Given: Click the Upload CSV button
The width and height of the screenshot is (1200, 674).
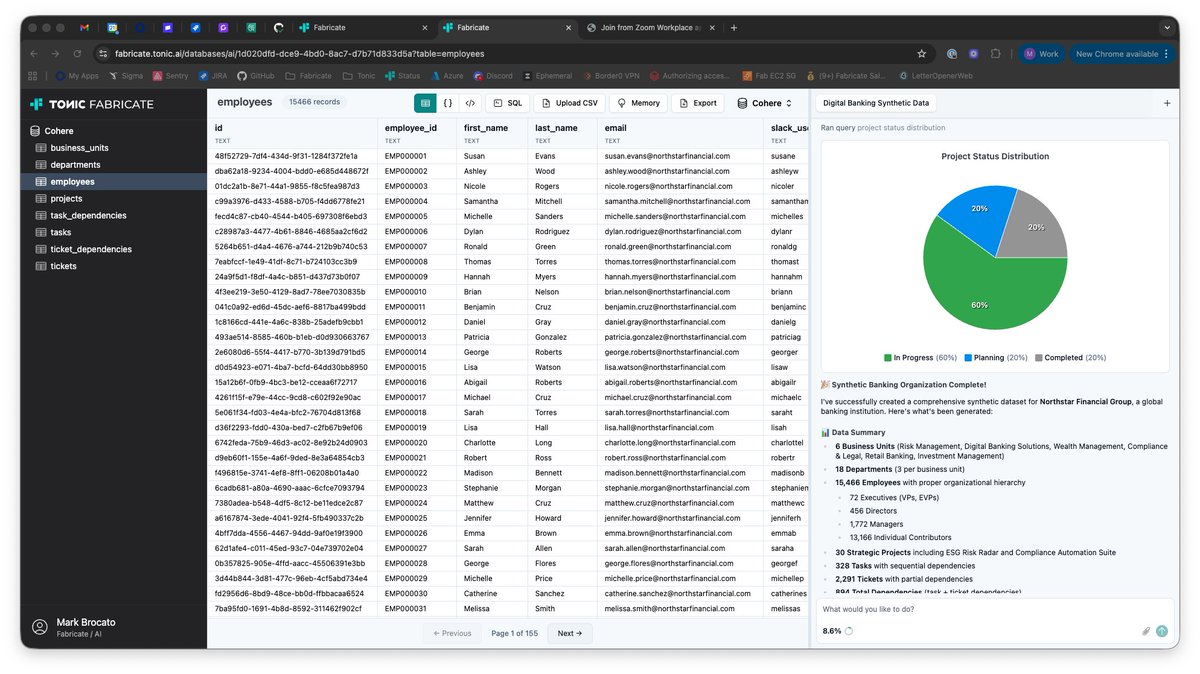Looking at the screenshot, I should [x=570, y=103].
